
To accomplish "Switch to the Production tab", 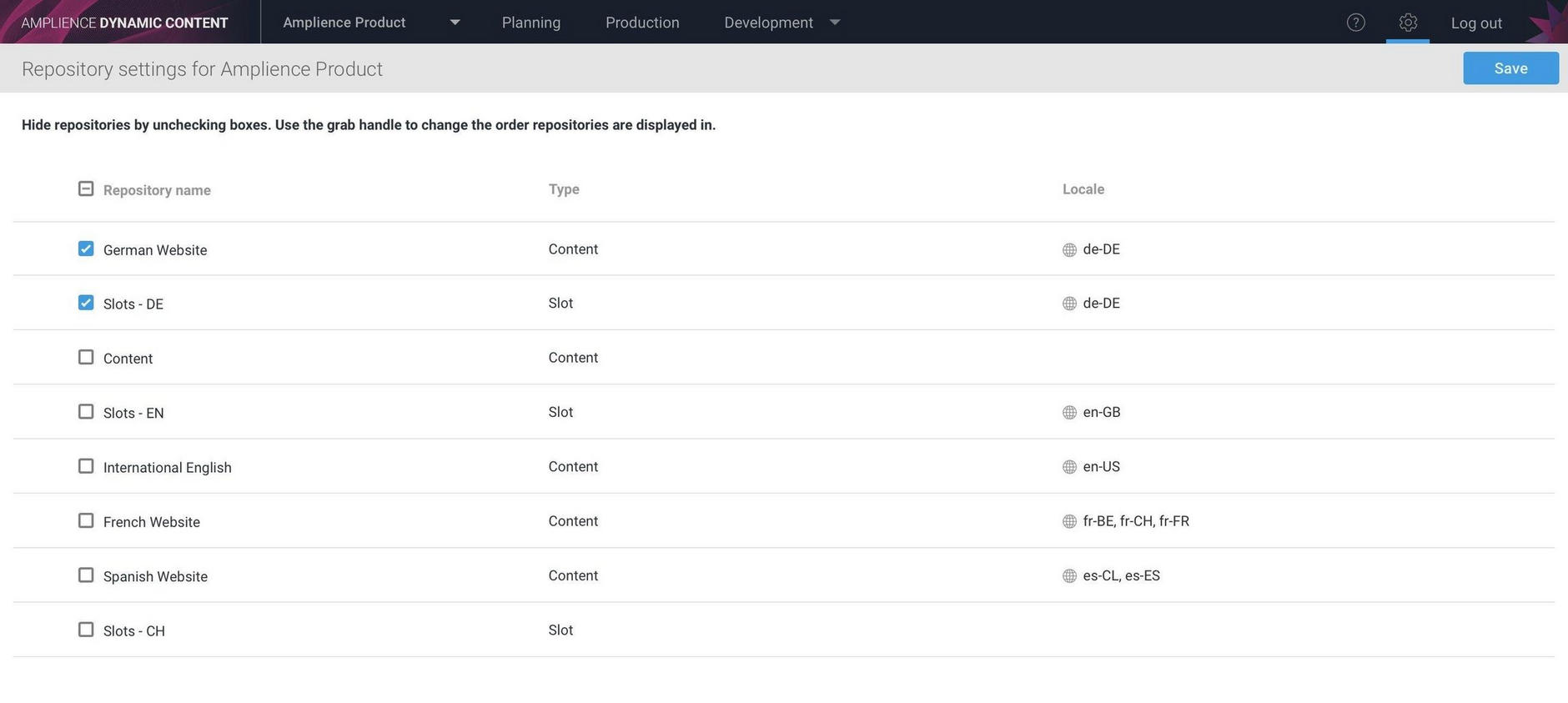I will [x=642, y=23].
